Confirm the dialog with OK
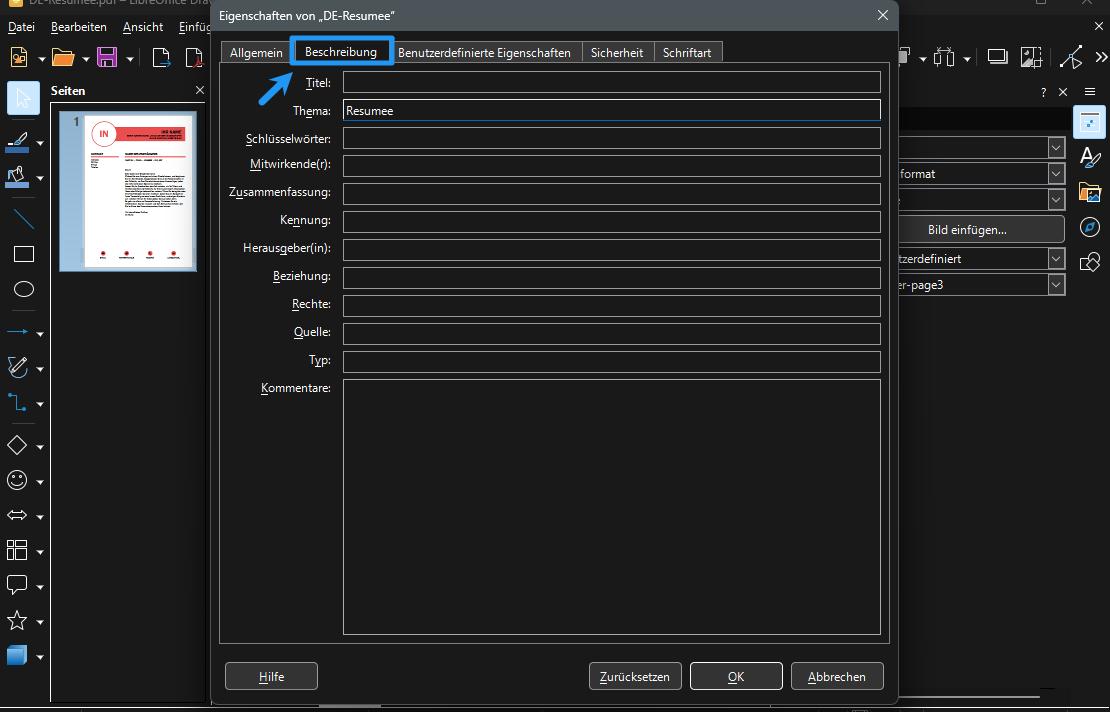Screen dimensions: 1110x712 (736, 677)
